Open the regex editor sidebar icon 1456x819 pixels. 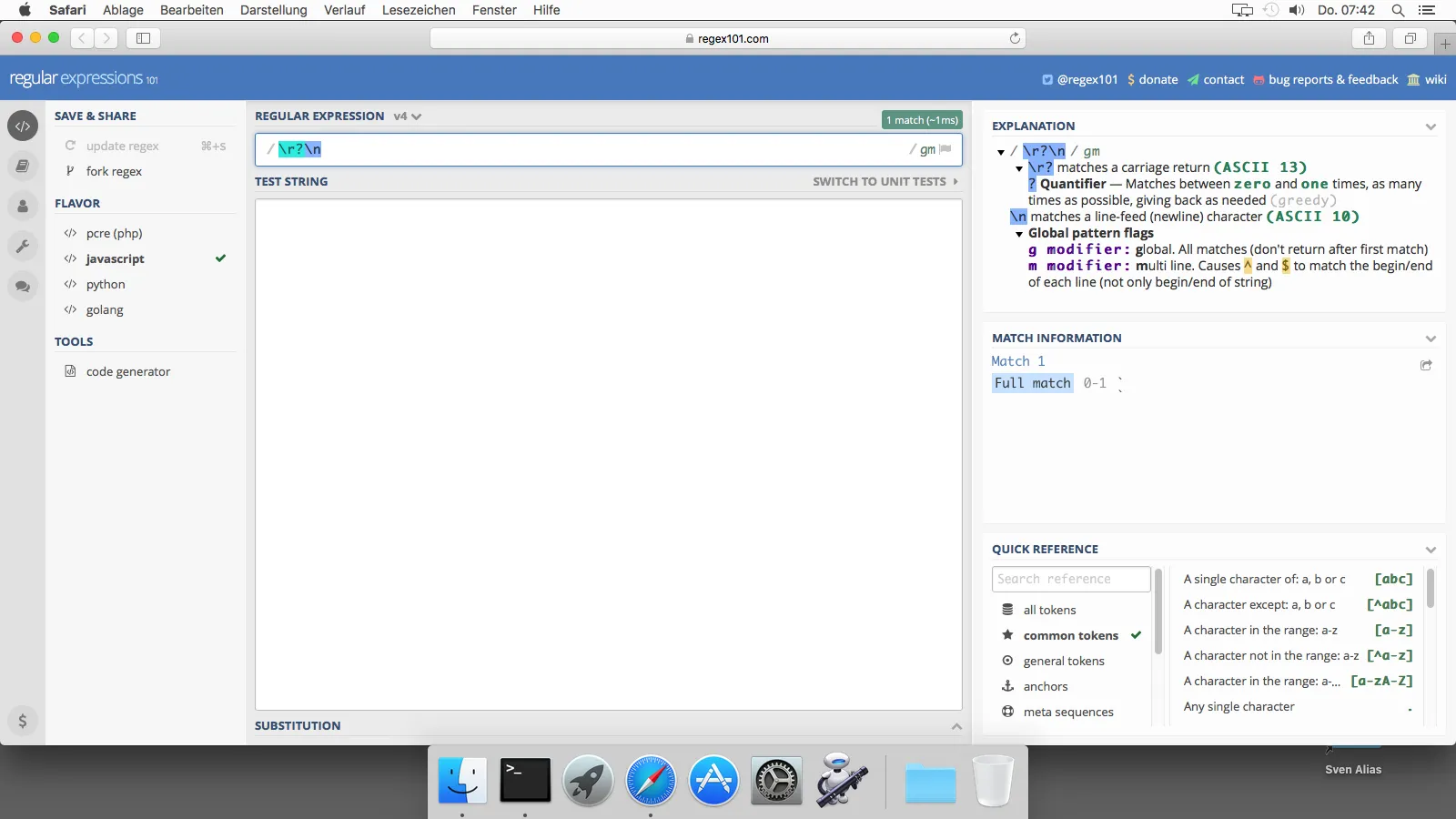pyautogui.click(x=23, y=126)
